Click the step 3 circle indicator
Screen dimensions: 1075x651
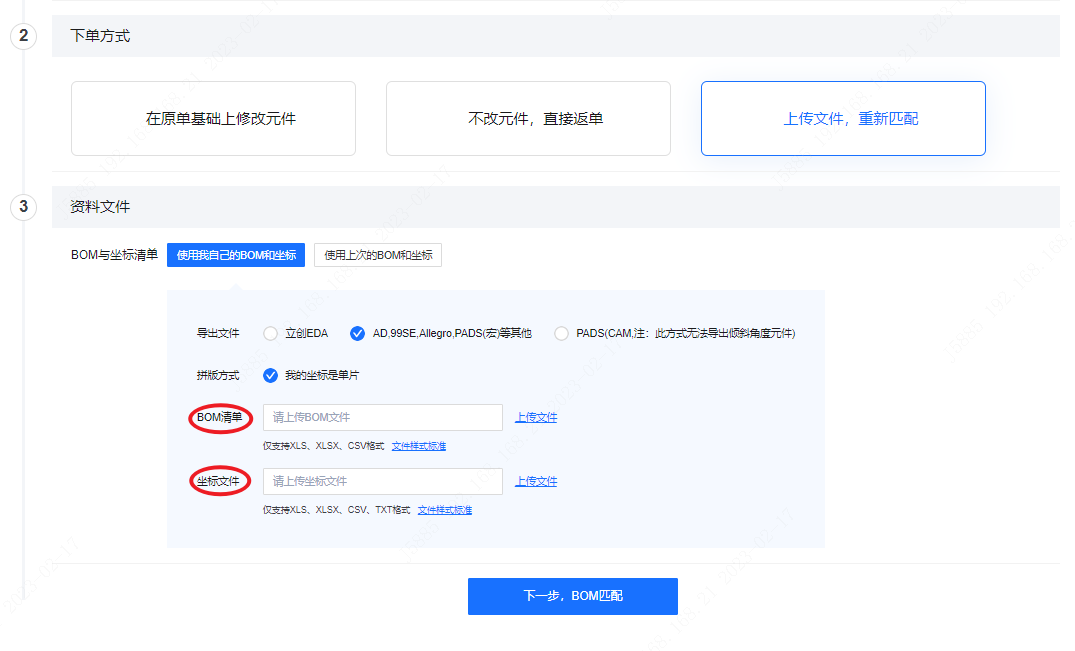(23, 208)
